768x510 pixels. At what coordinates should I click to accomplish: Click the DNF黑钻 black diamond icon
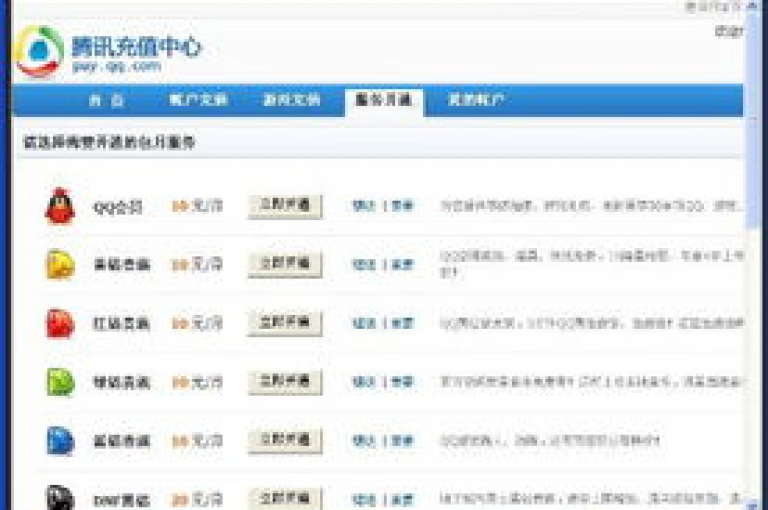[60, 498]
